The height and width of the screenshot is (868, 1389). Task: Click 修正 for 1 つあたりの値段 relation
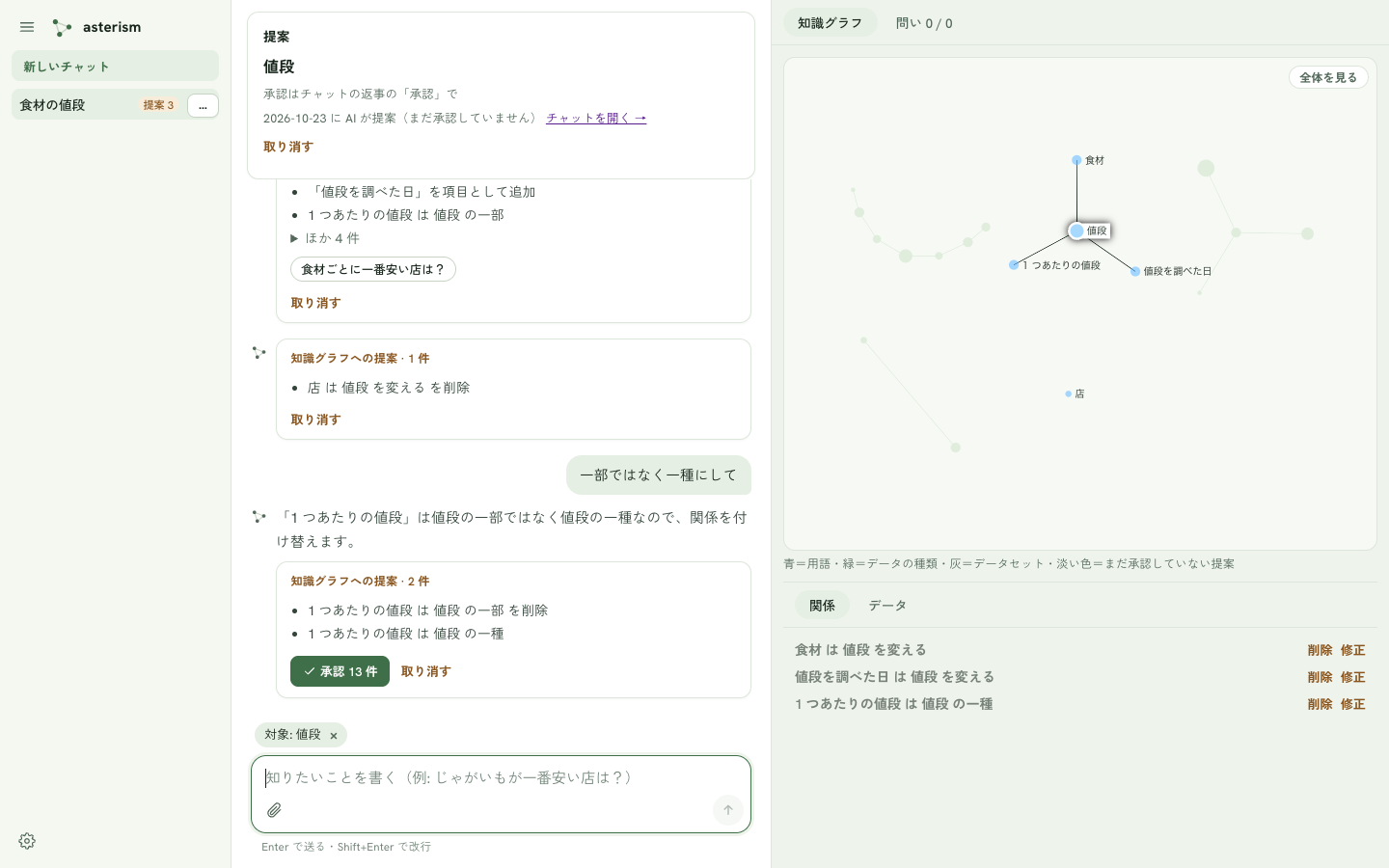(1352, 704)
